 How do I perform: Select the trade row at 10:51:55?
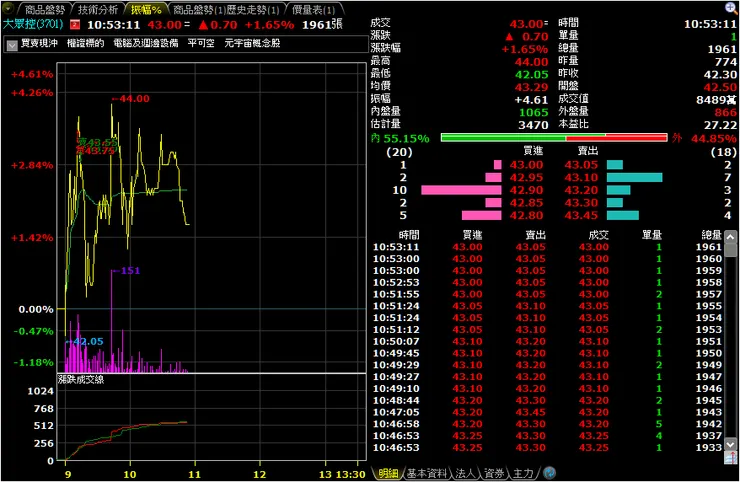[x=547, y=294]
